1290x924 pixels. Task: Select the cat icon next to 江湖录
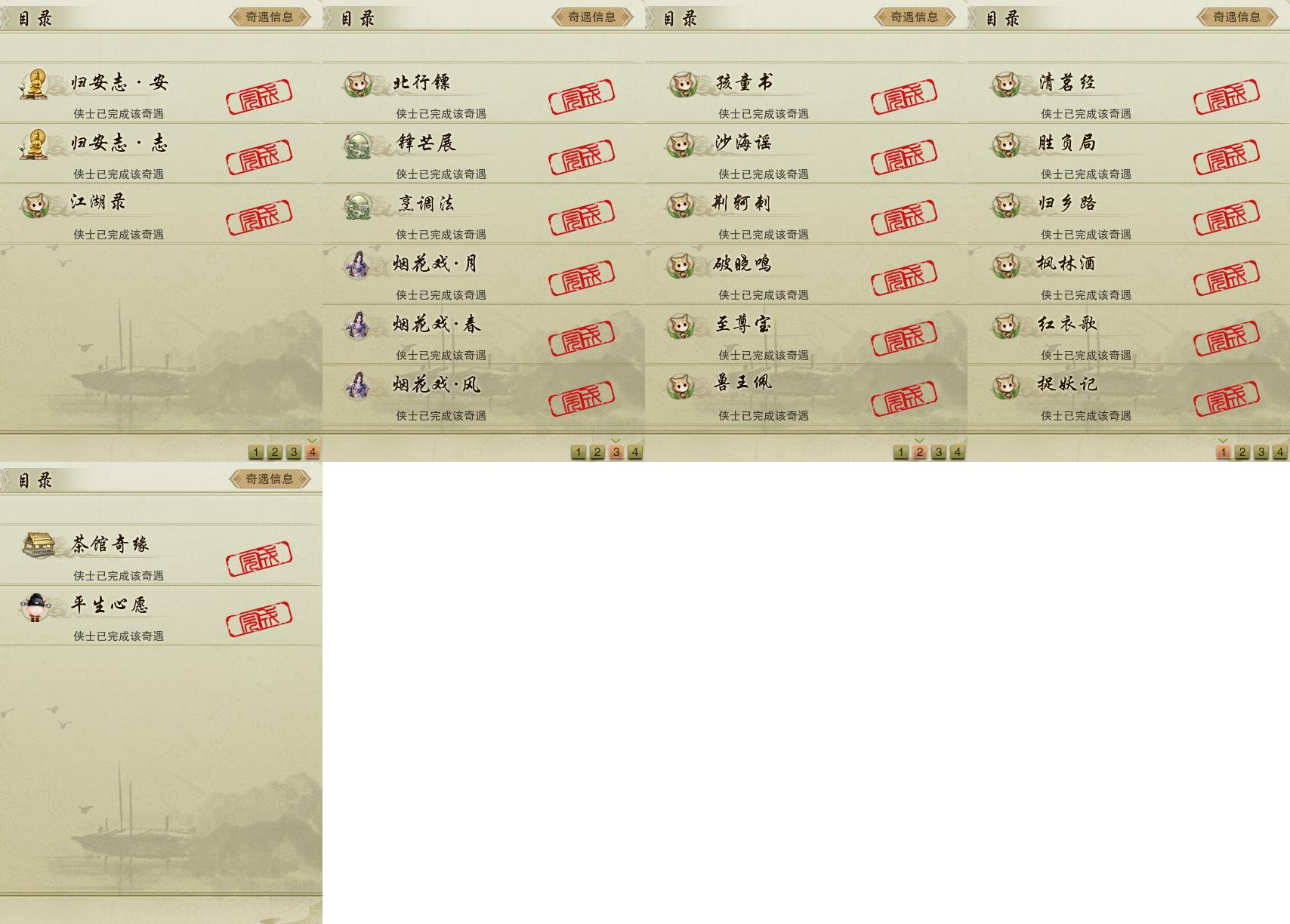pos(35,205)
